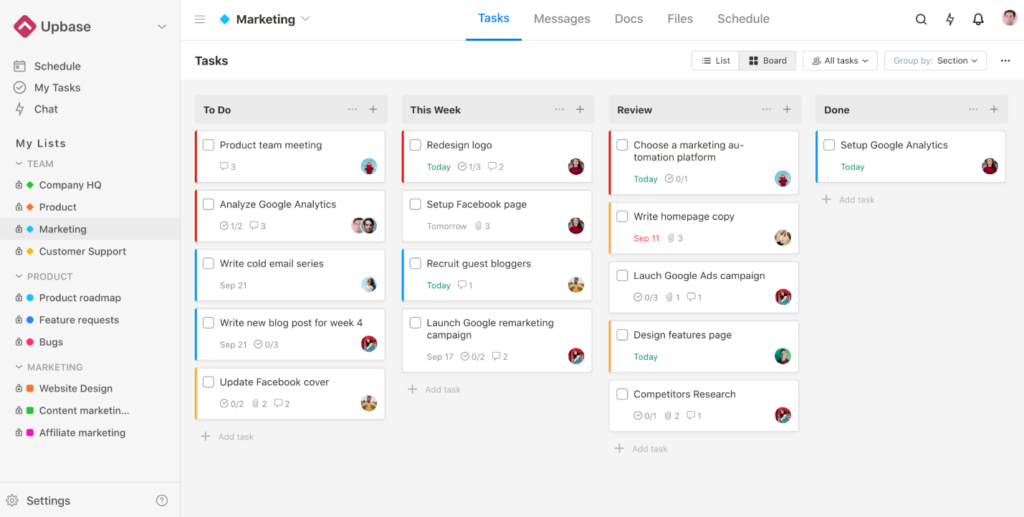
Task: Switch to the Docs tab
Action: [629, 19]
